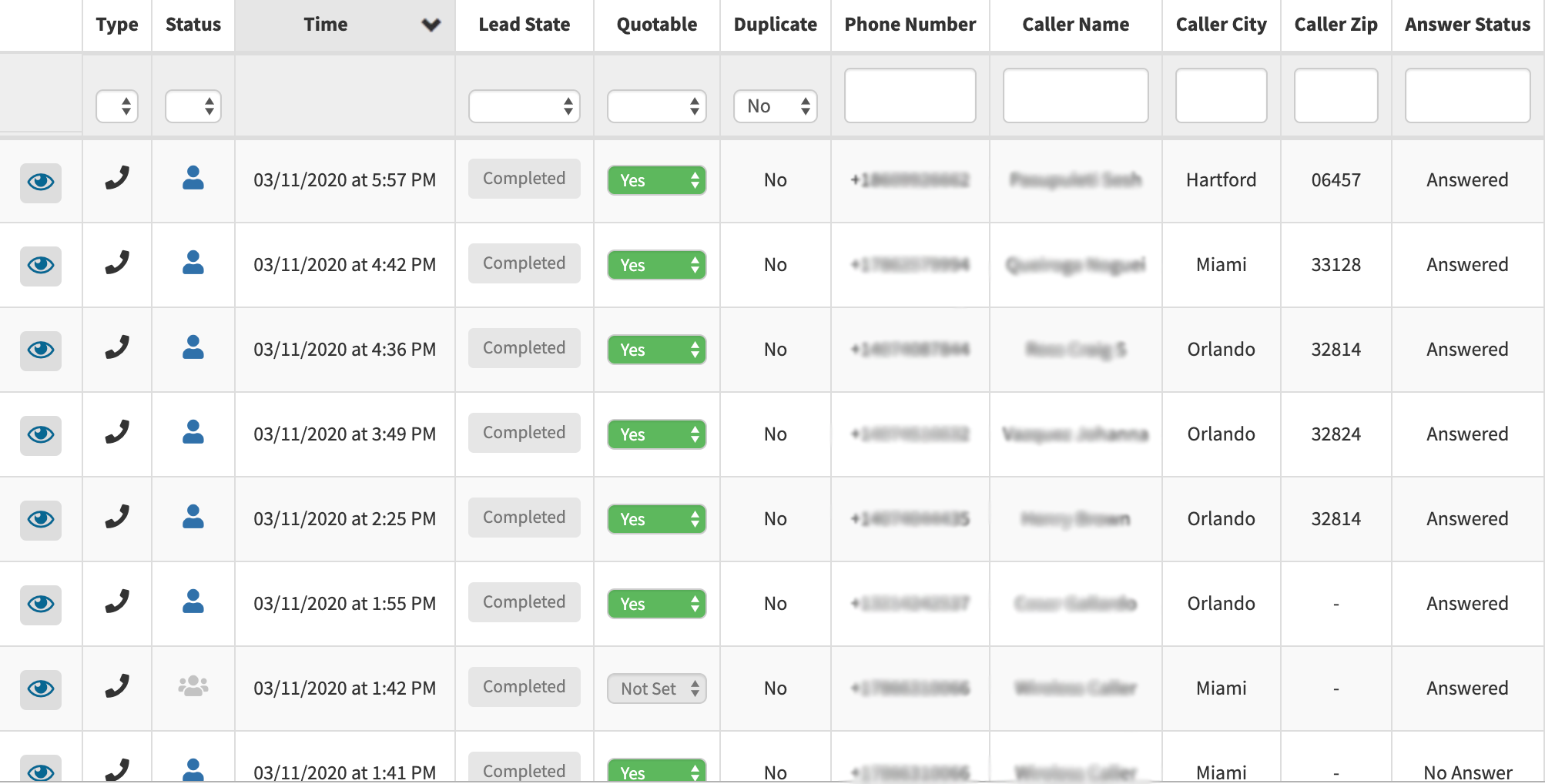Open Duplicate filter set to No
The height and width of the screenshot is (784, 1545).
click(775, 106)
